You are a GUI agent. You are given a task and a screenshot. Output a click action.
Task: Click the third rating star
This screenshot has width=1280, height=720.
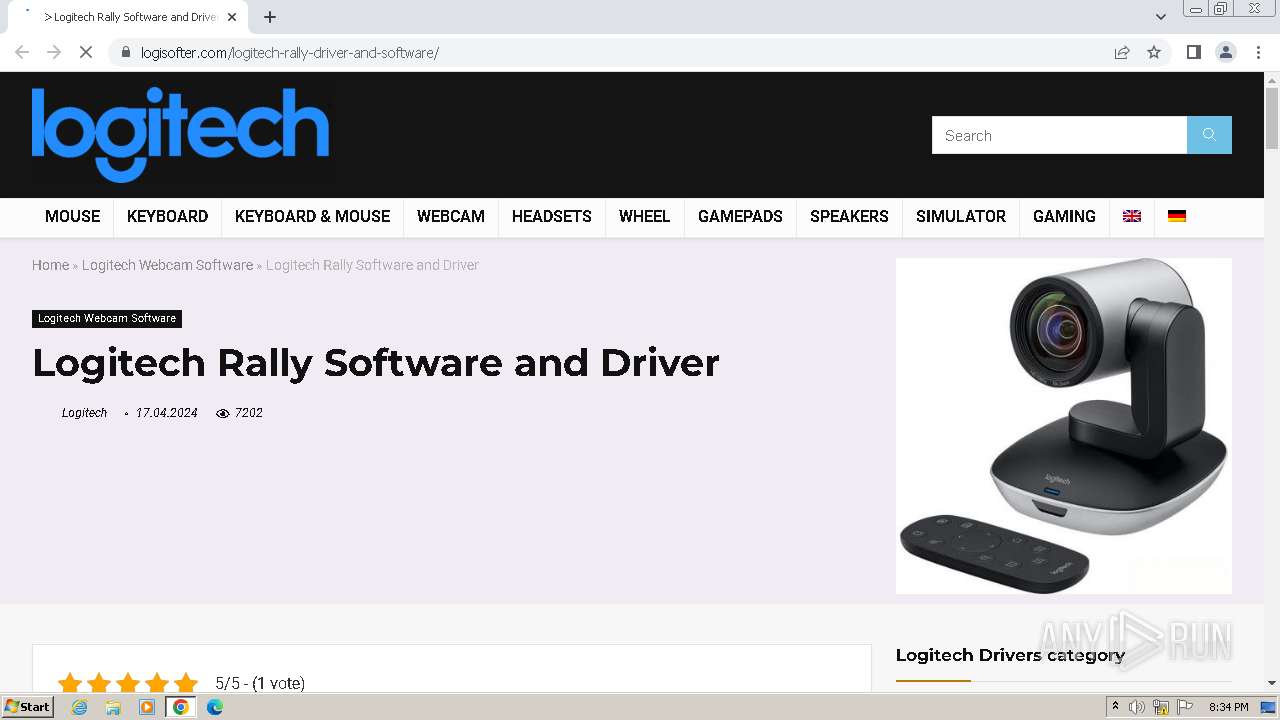(128, 684)
